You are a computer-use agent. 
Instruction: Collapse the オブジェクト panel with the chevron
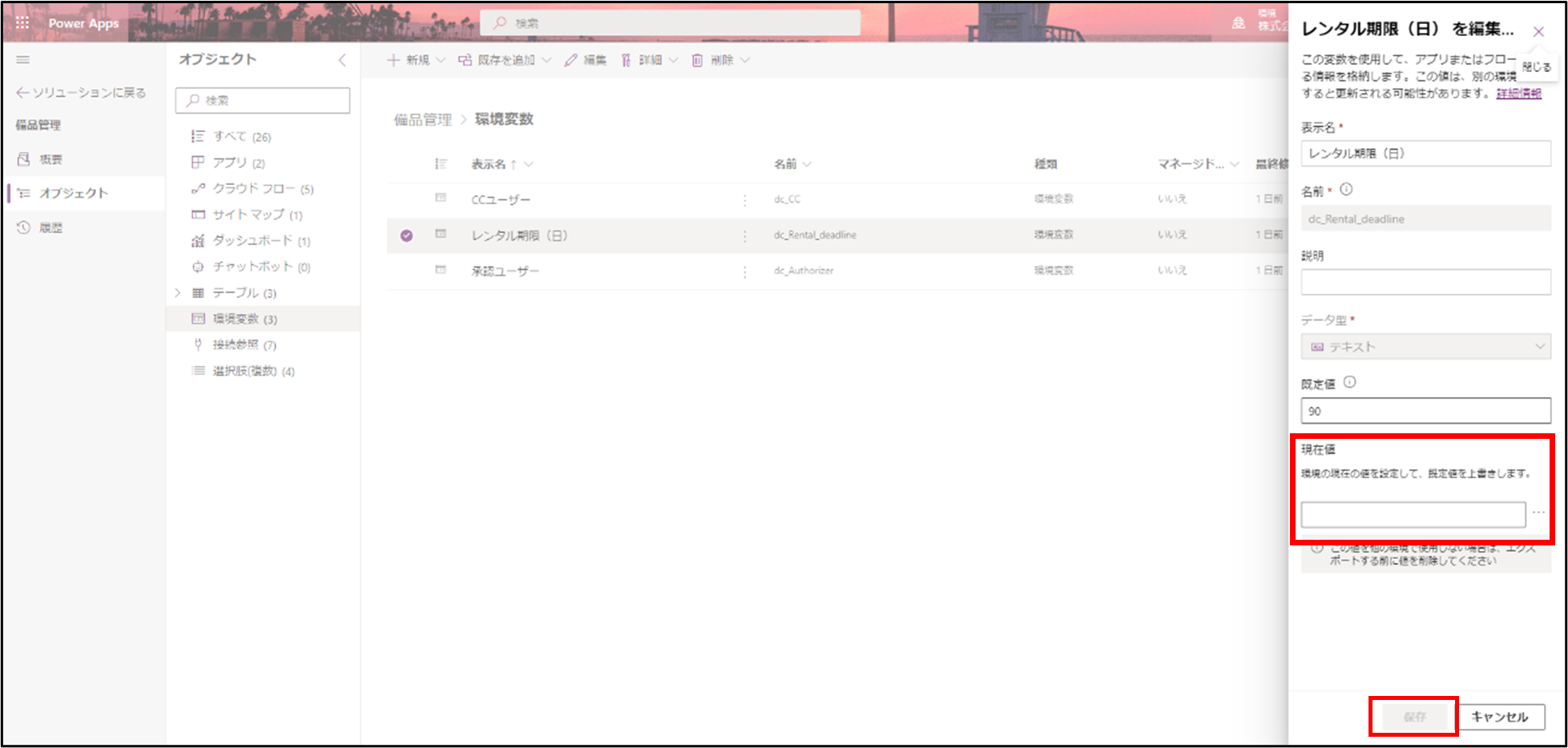click(x=343, y=59)
